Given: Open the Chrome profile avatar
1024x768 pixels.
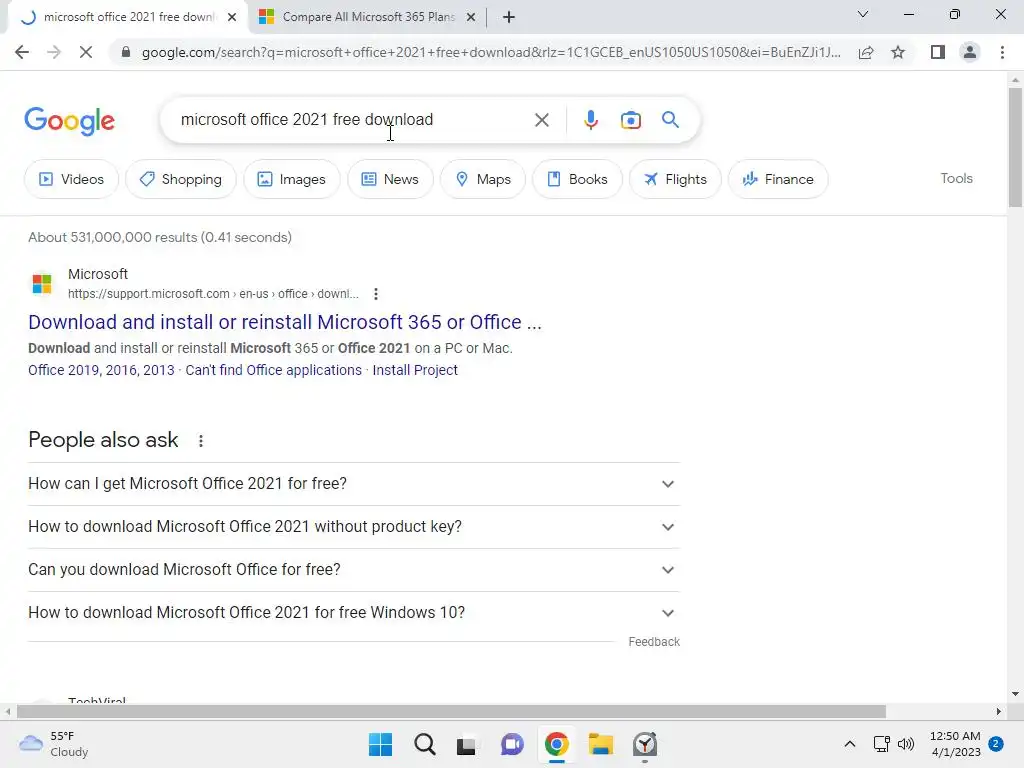Looking at the screenshot, I should coord(970,52).
